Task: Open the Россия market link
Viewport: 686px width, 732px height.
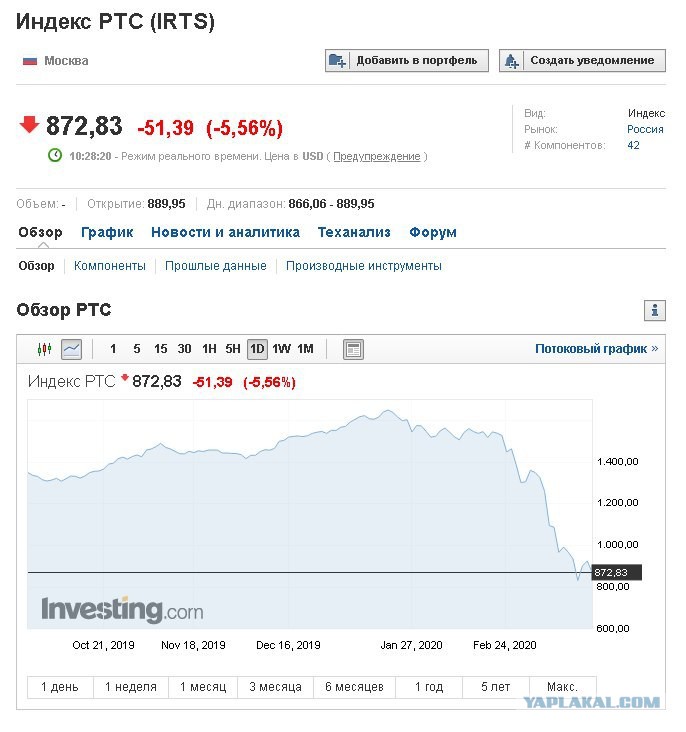Action: 645,129
